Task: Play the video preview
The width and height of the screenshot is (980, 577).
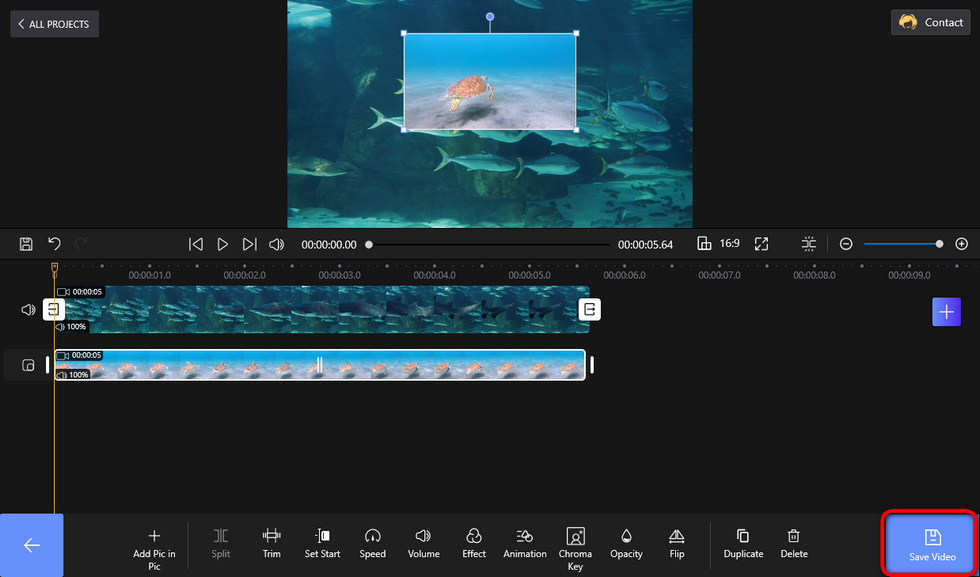Action: [222, 244]
